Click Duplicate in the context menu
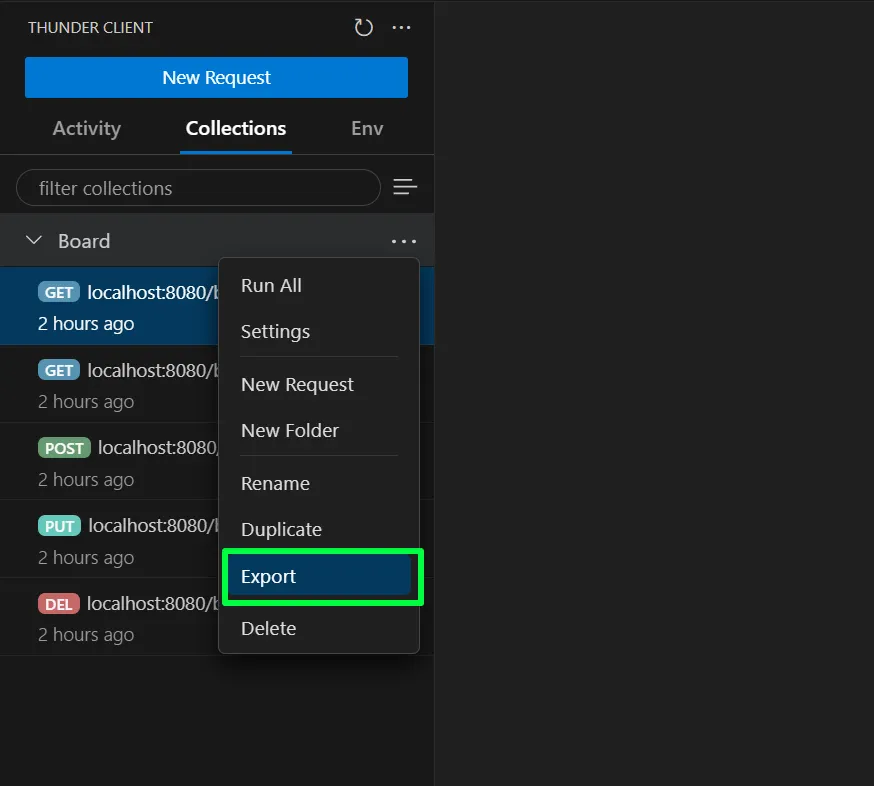874x786 pixels. [281, 529]
